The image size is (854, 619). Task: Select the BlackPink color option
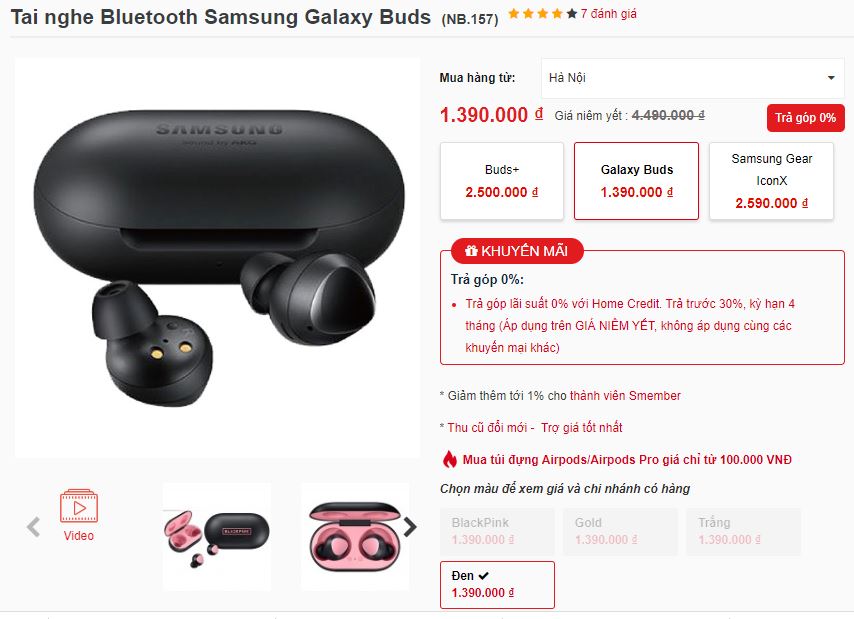pos(497,531)
